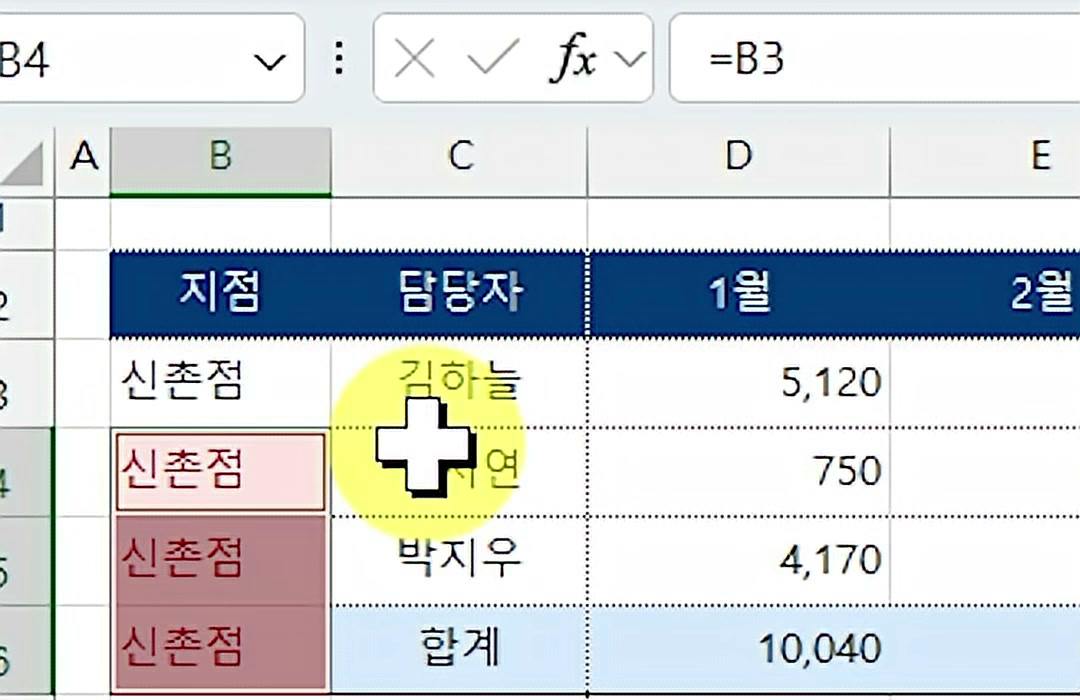Confirm the formula with the checkmark
Screen dimensions: 1080x700
493,56
